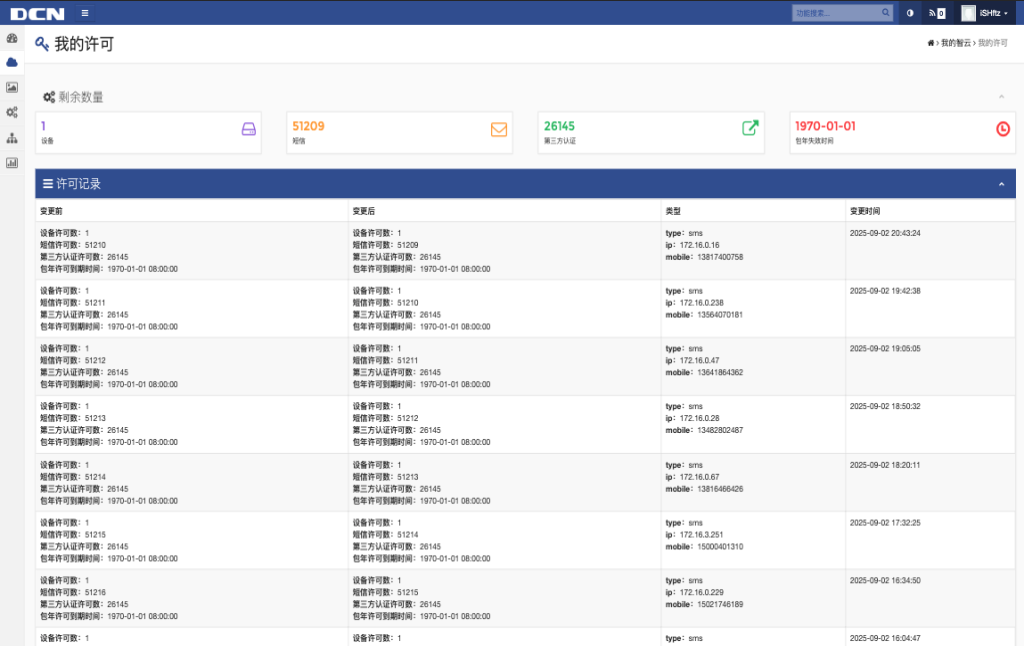The height and width of the screenshot is (646, 1024).
Task: Click the orange SMS envelope icon
Action: [x=499, y=129]
